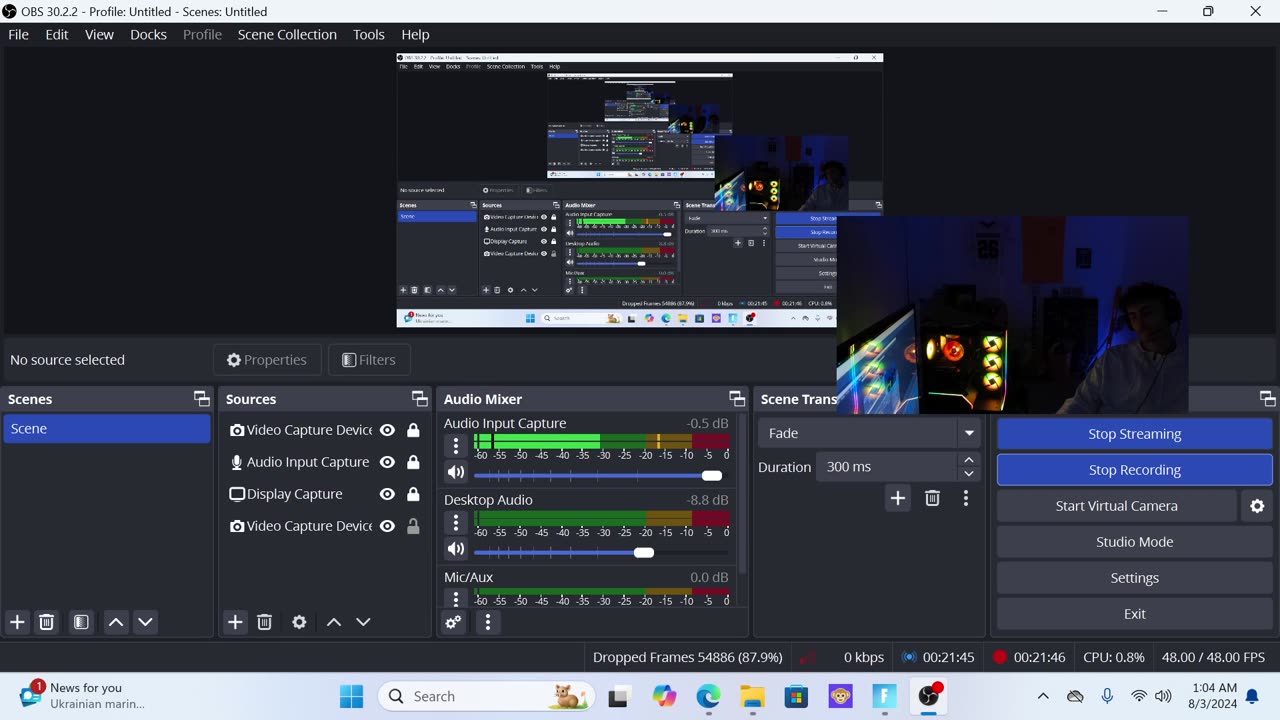
Task: Open transition properties dots menu
Action: (x=966, y=498)
